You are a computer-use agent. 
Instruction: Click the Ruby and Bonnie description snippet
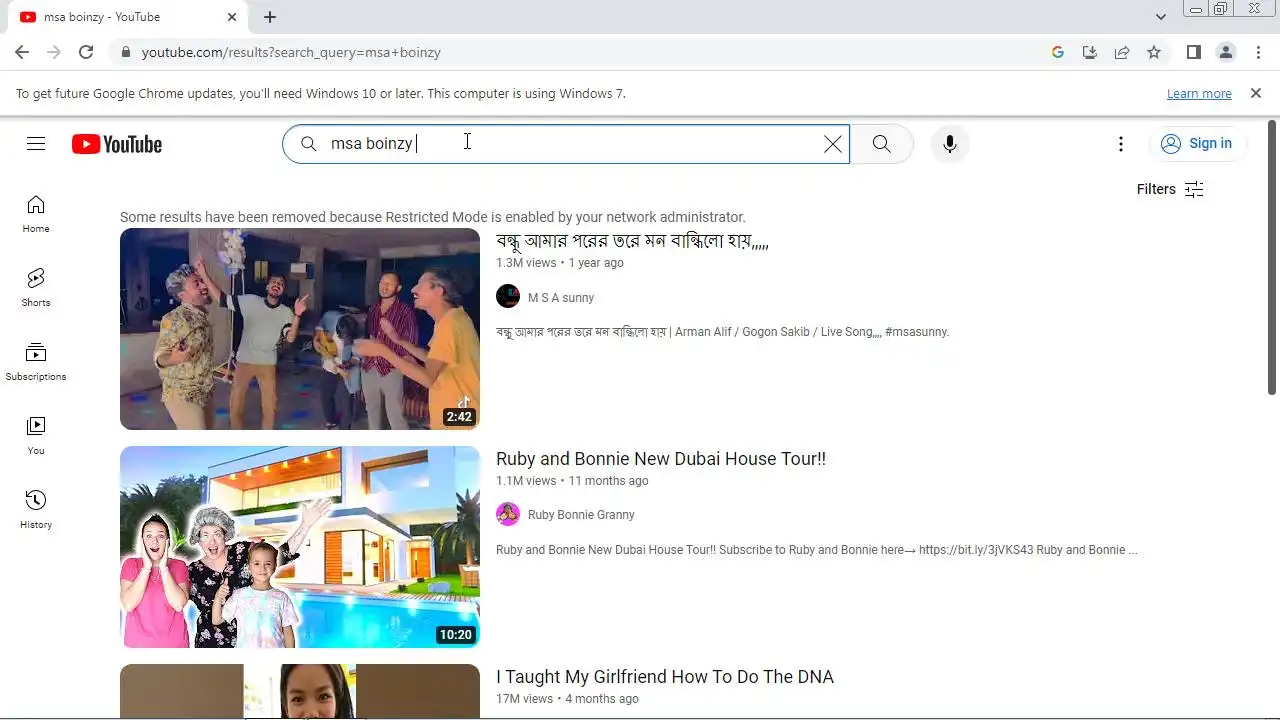(817, 550)
